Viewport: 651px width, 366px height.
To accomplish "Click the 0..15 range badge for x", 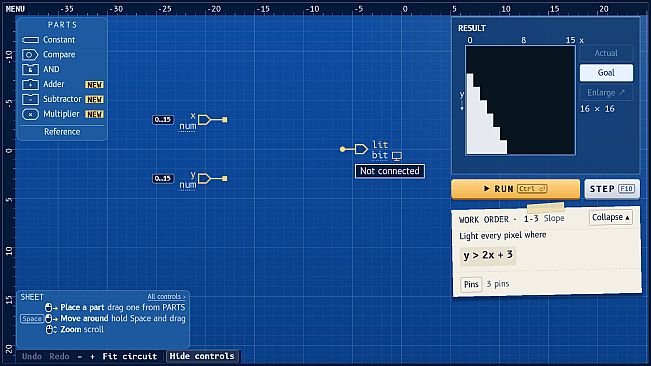I will point(163,120).
